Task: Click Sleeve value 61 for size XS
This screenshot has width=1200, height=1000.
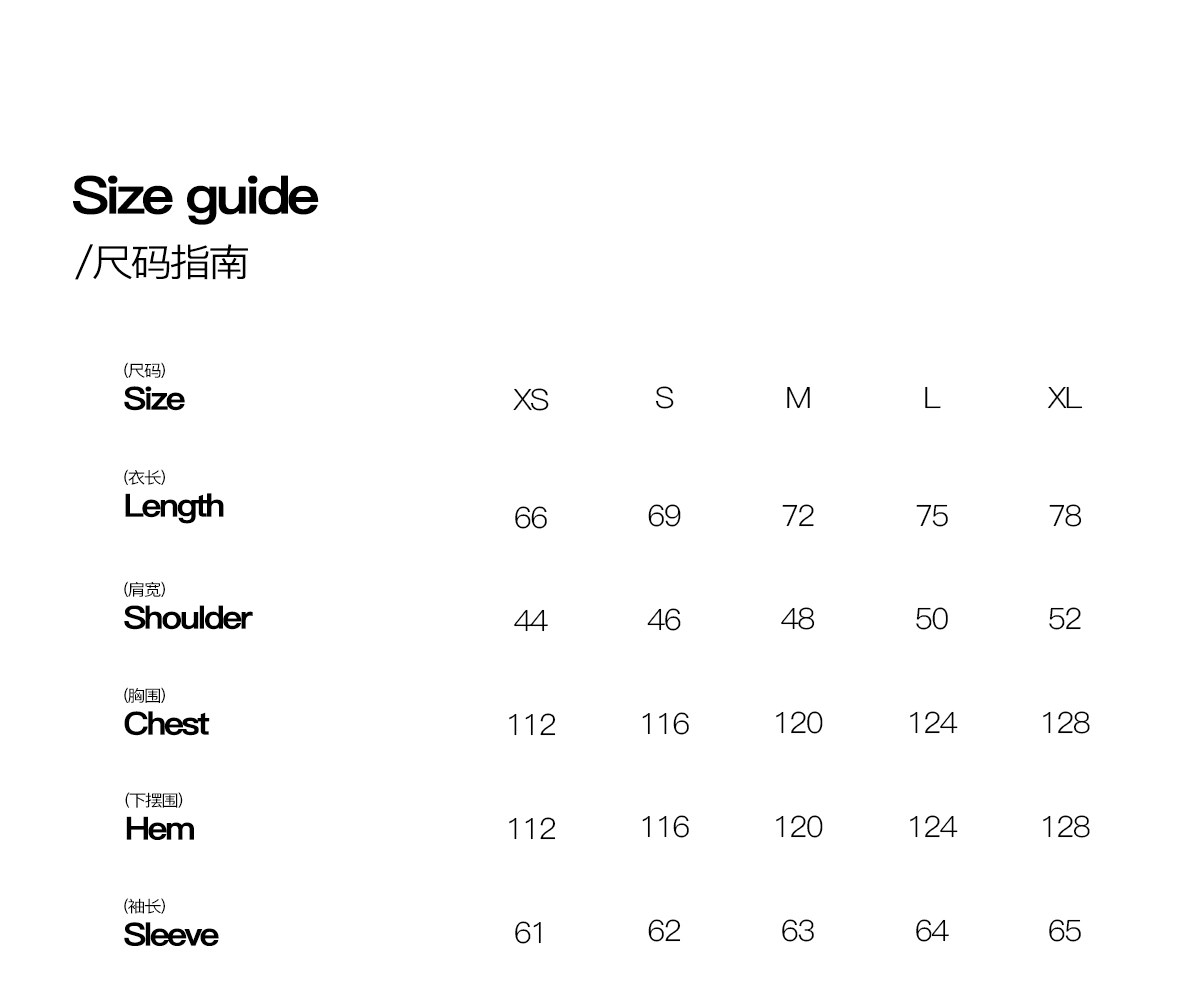Action: 529,933
